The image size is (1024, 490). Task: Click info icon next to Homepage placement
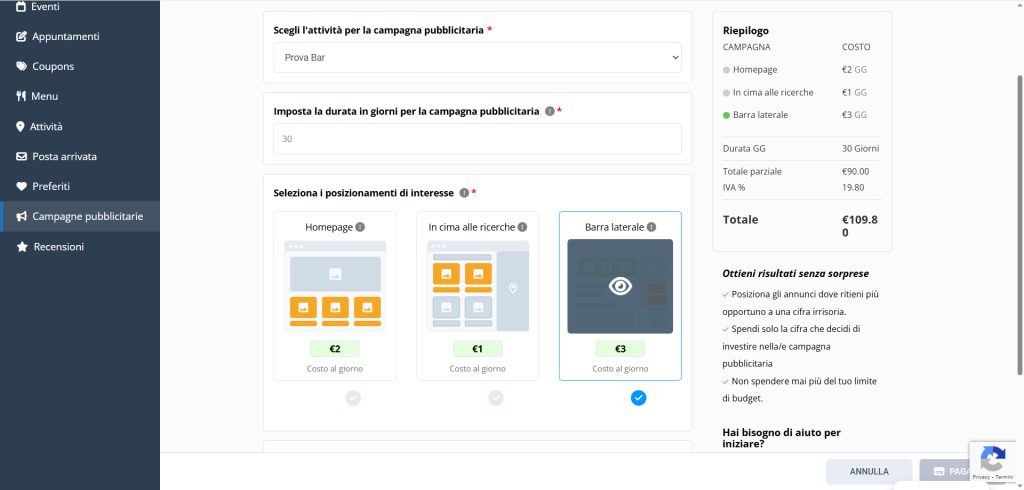click(x=360, y=227)
